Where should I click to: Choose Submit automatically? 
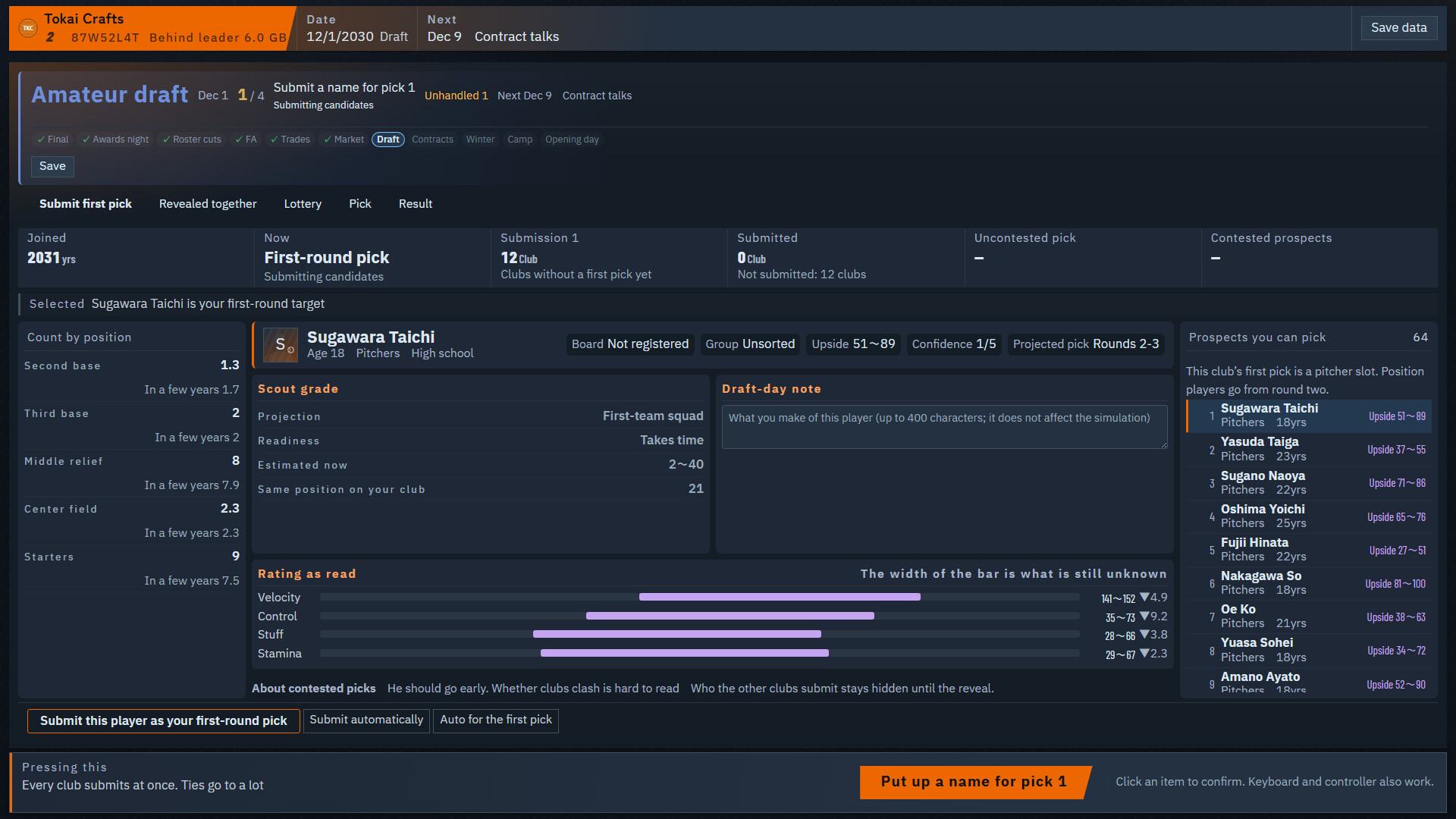pyautogui.click(x=366, y=720)
